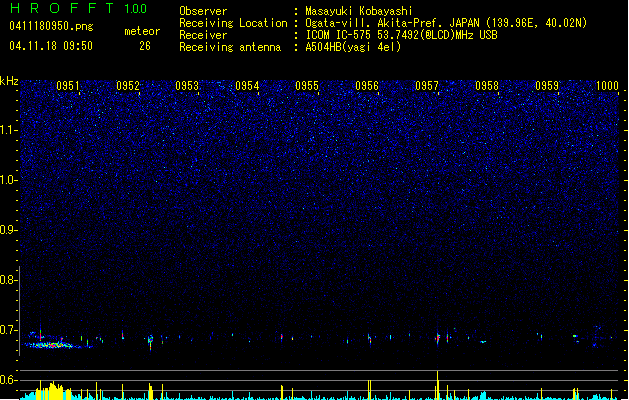This screenshot has height=400, width=629.
Task: Click the 'Receiving antenna' field label
Action: [x=230, y=47]
